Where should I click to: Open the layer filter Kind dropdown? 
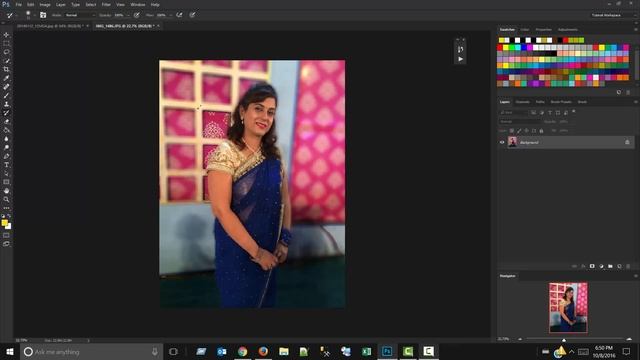pos(513,112)
